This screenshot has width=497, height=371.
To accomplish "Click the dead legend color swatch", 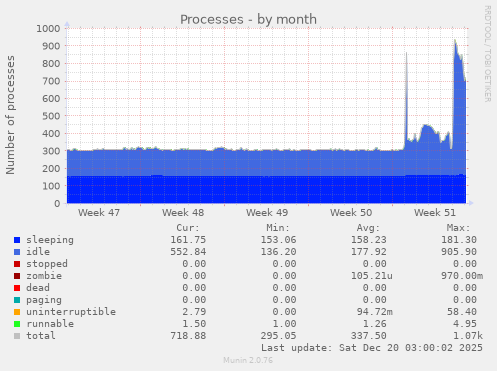I will pyautogui.click(x=17, y=288).
